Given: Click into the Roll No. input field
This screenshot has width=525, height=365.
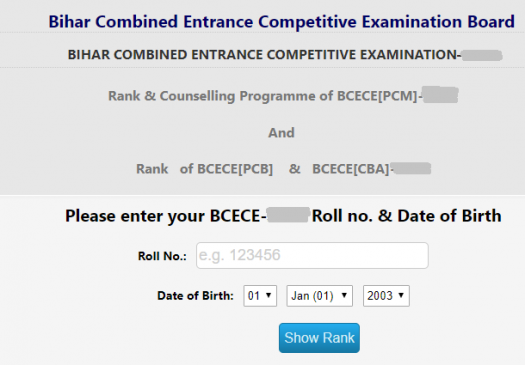Looking at the screenshot, I should pyautogui.click(x=312, y=256).
